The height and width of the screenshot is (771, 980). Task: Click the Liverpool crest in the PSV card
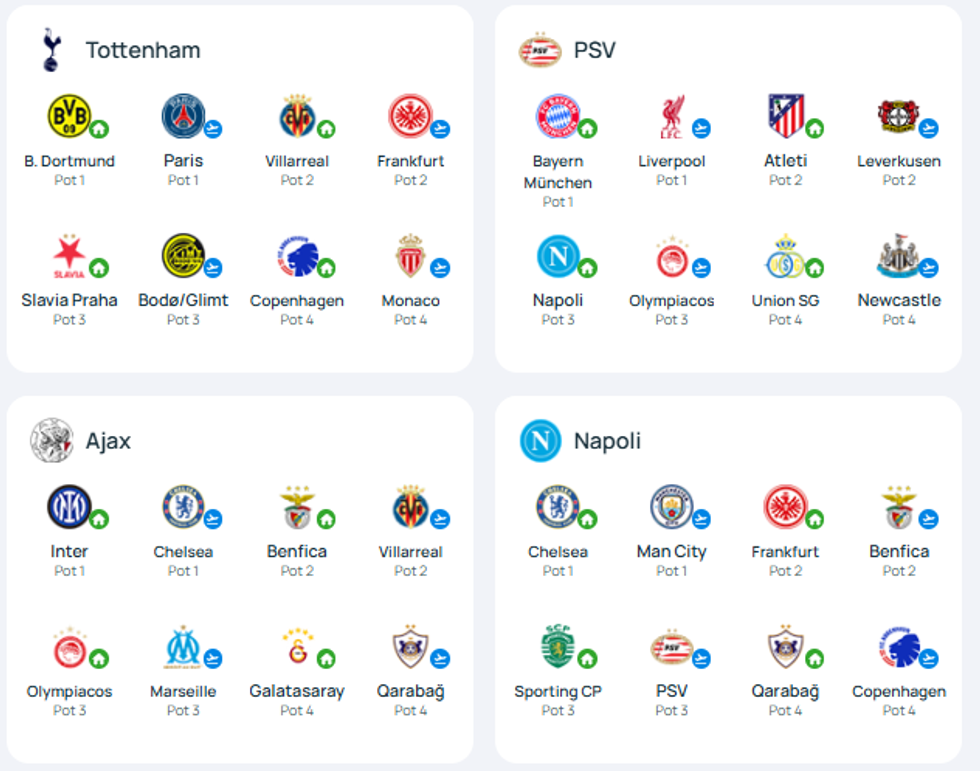(672, 116)
